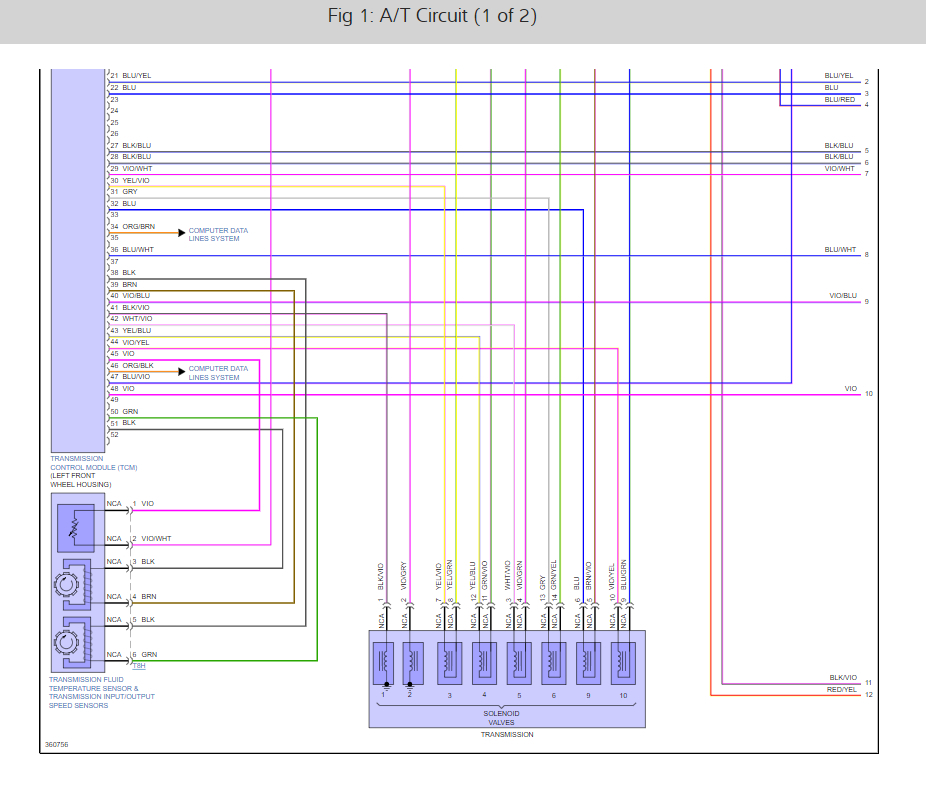
Task: Click sensor connector pin 3 BLK
Action: point(144,562)
